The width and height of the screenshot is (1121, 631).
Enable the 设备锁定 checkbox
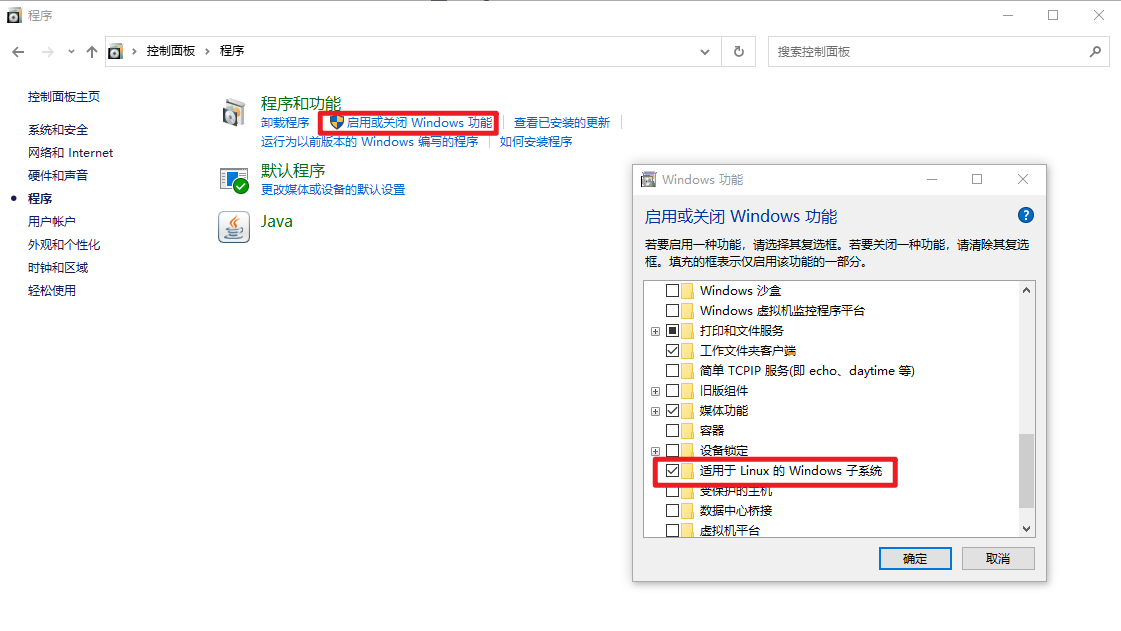tap(672, 451)
